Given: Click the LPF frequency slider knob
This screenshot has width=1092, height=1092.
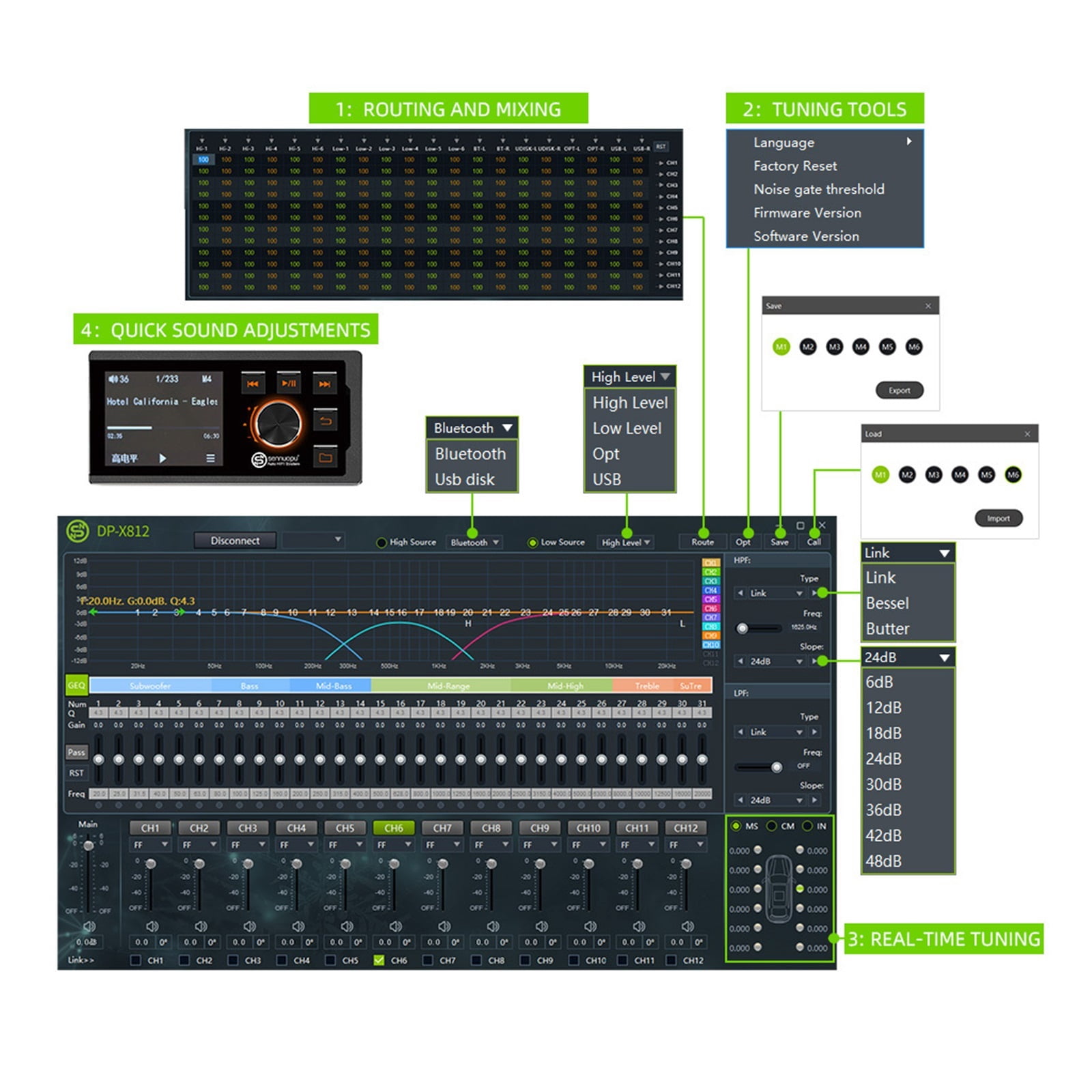Looking at the screenshot, I should pyautogui.click(x=777, y=768).
